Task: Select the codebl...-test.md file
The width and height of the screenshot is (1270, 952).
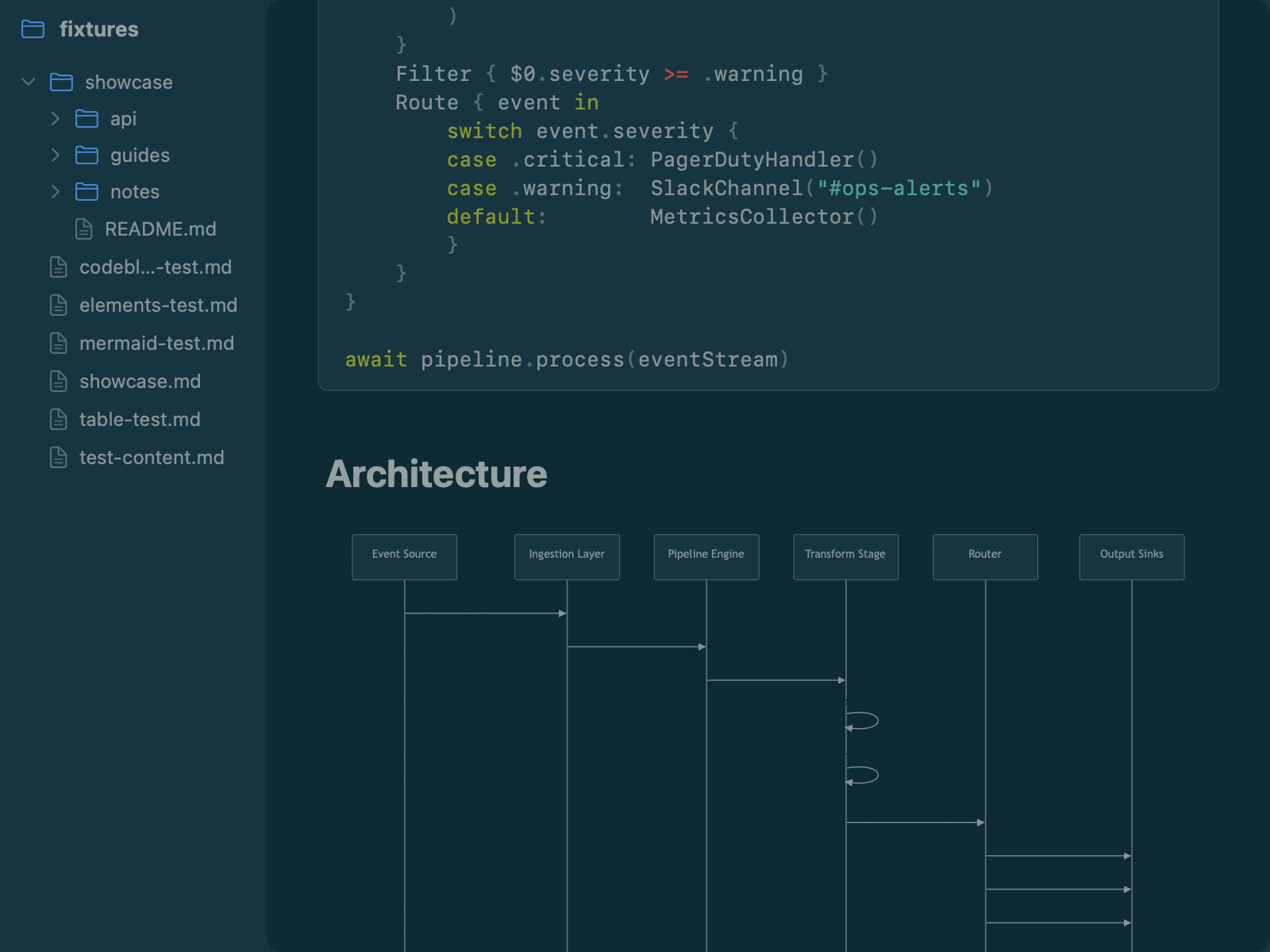Action: [155, 267]
